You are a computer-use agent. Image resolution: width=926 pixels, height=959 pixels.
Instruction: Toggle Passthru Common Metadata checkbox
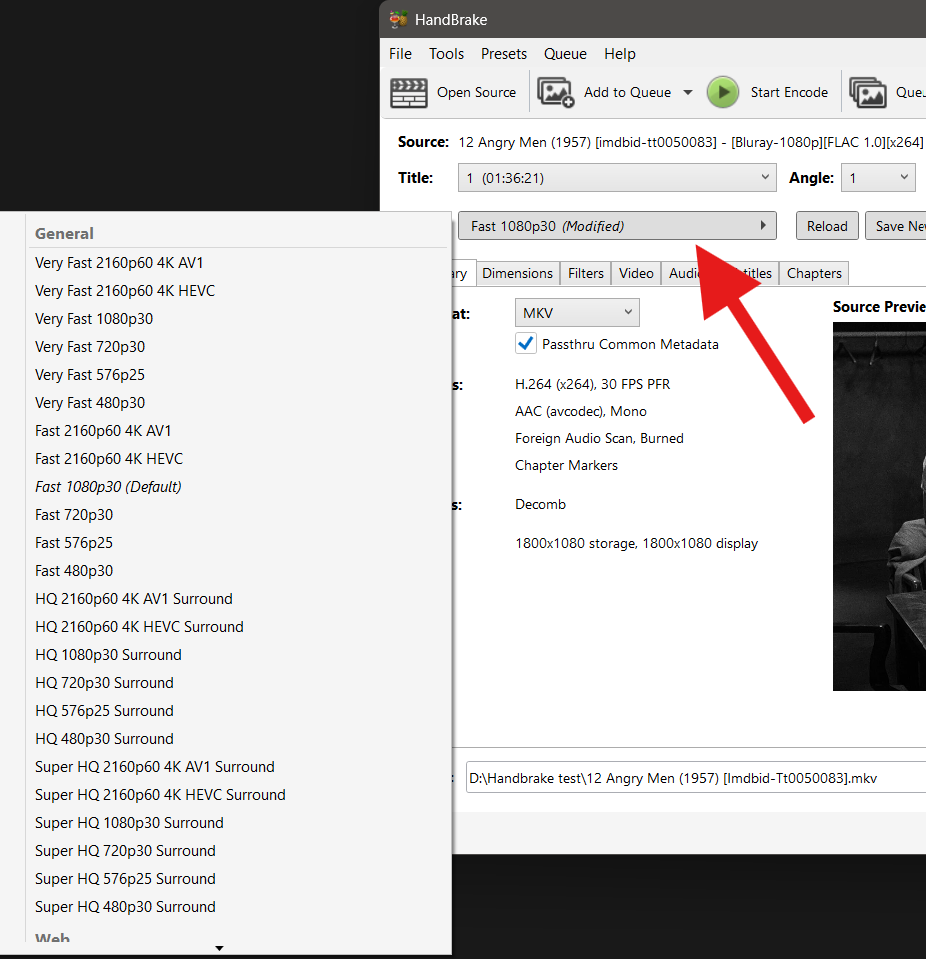coord(526,344)
